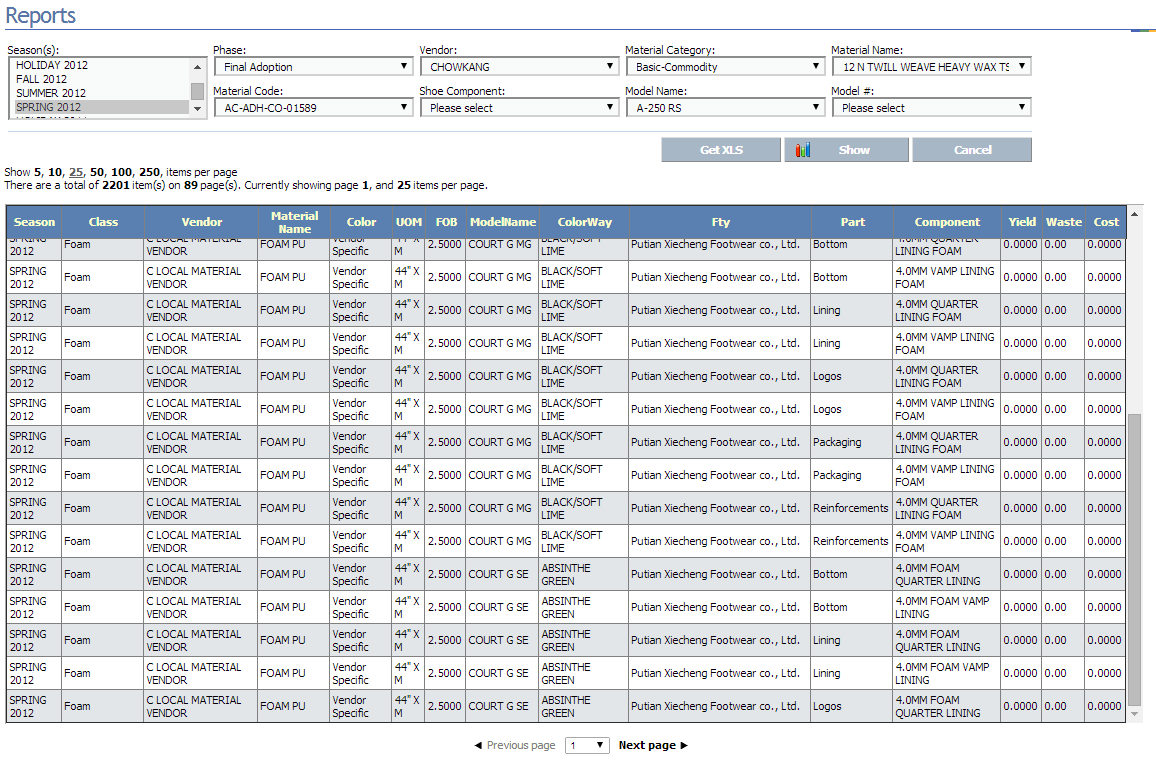Image resolution: width=1156 pixels, height=771 pixels.
Task: Click the Season list scrollbar thumb
Action: click(197, 91)
